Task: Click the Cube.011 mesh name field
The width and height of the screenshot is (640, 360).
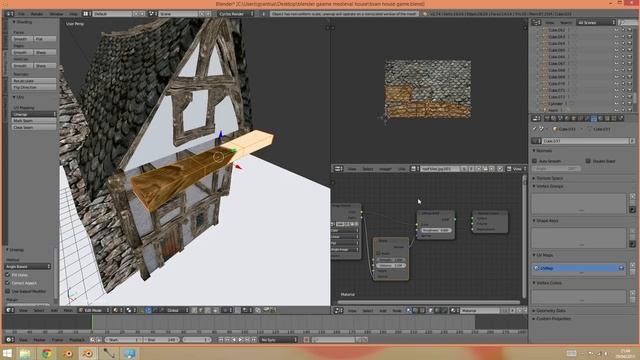Action: click(x=586, y=141)
